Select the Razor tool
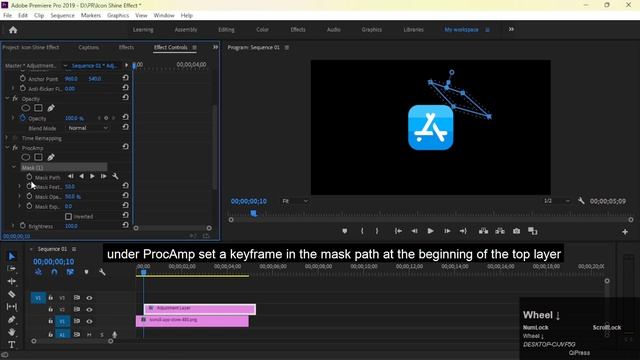 [x=12, y=294]
